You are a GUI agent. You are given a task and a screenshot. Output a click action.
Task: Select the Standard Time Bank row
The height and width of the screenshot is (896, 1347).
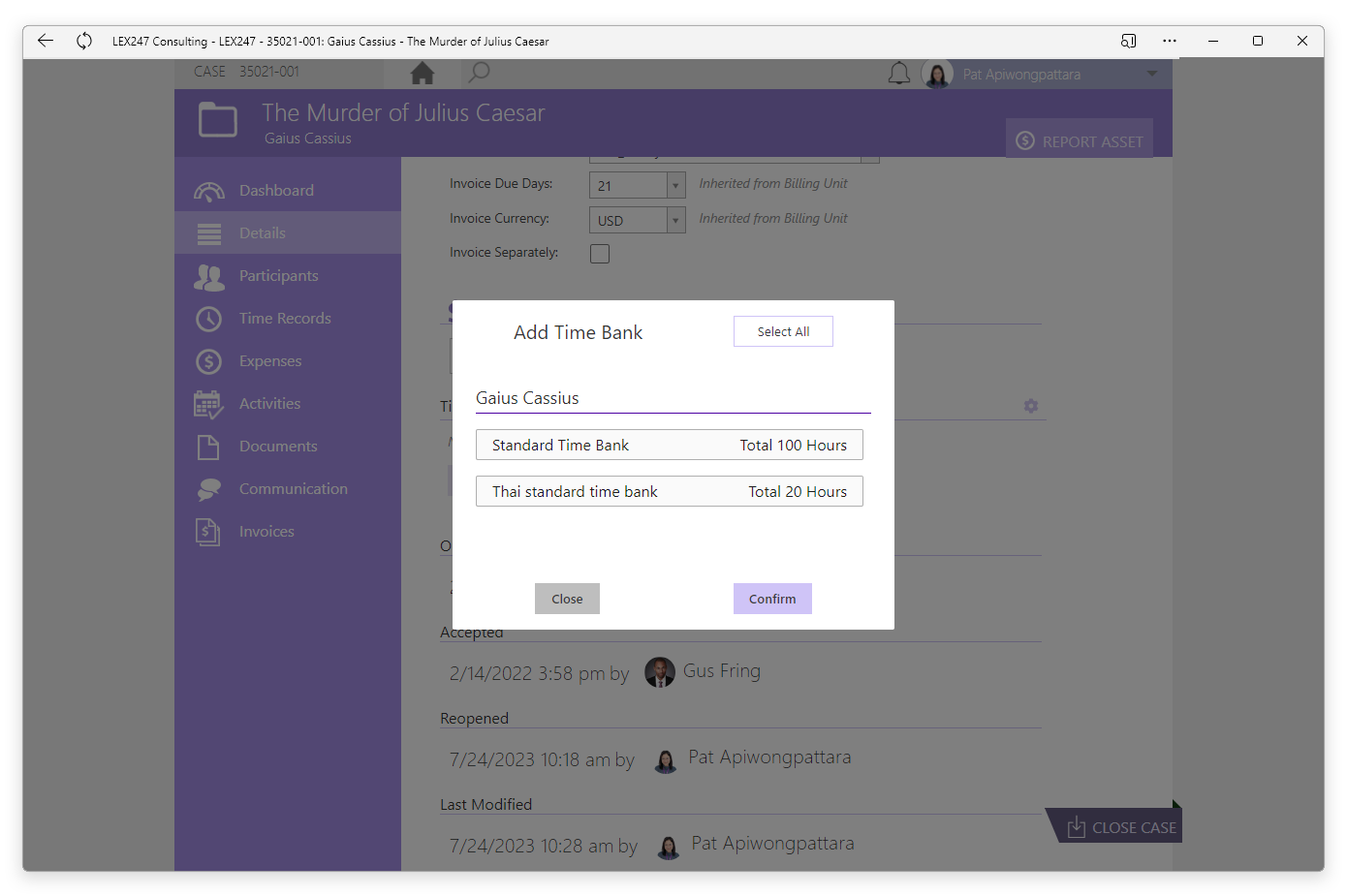click(670, 445)
